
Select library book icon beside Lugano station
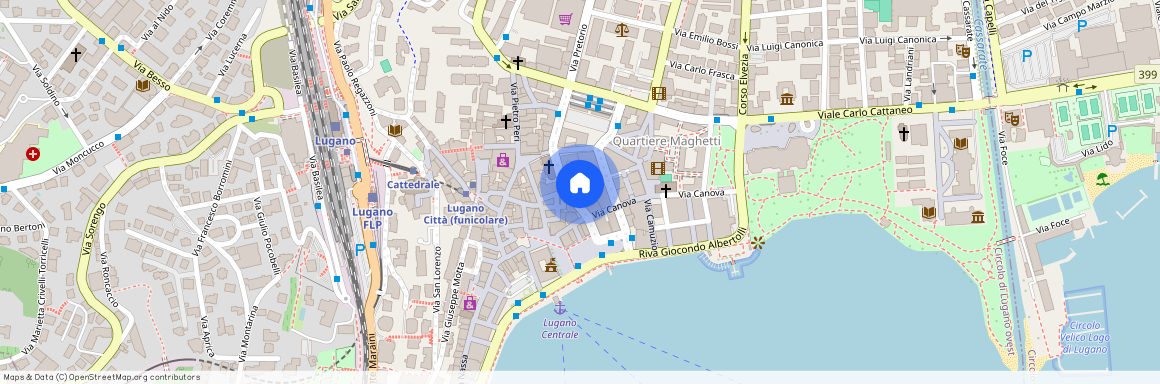coord(395,131)
